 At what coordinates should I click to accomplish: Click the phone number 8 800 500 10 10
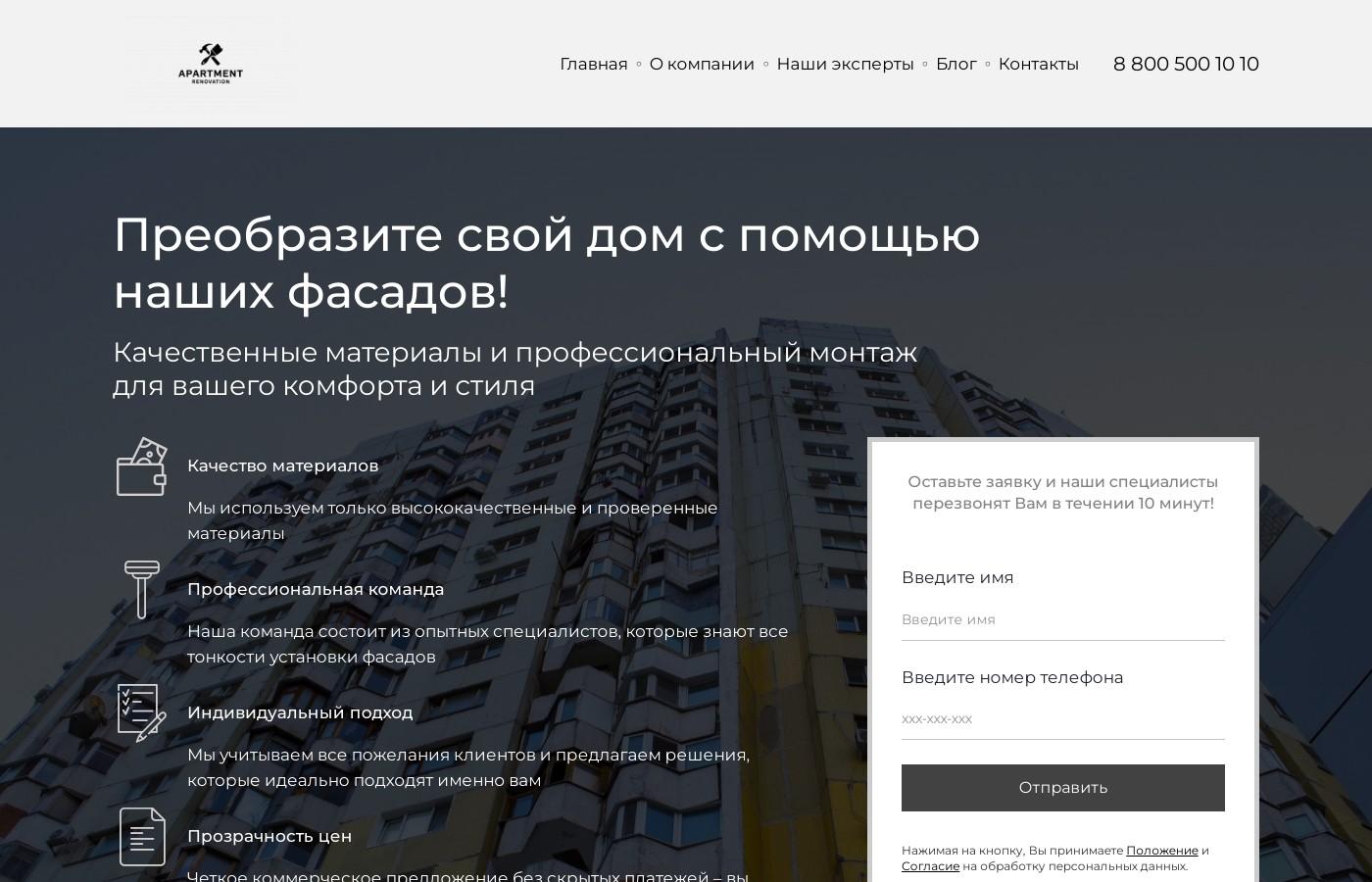[x=1186, y=64]
